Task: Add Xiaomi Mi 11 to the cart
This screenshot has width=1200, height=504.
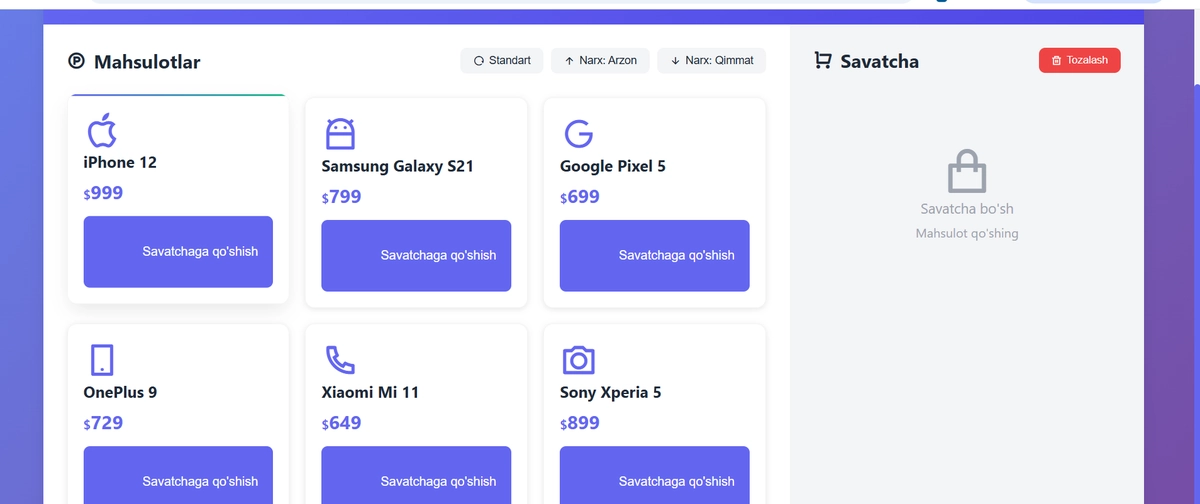Action: tap(416, 475)
